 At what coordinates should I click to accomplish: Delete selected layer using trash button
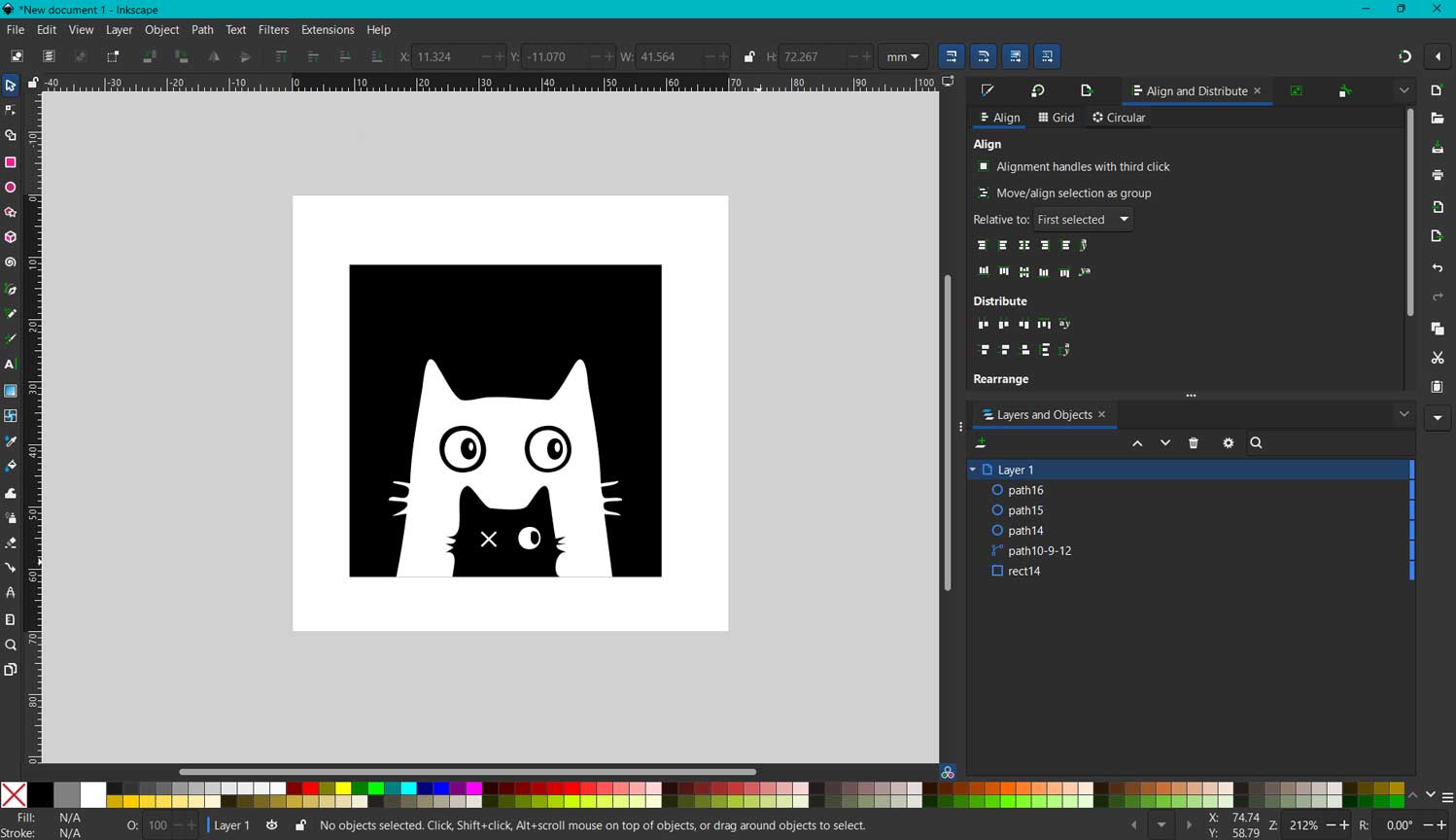(x=1194, y=442)
